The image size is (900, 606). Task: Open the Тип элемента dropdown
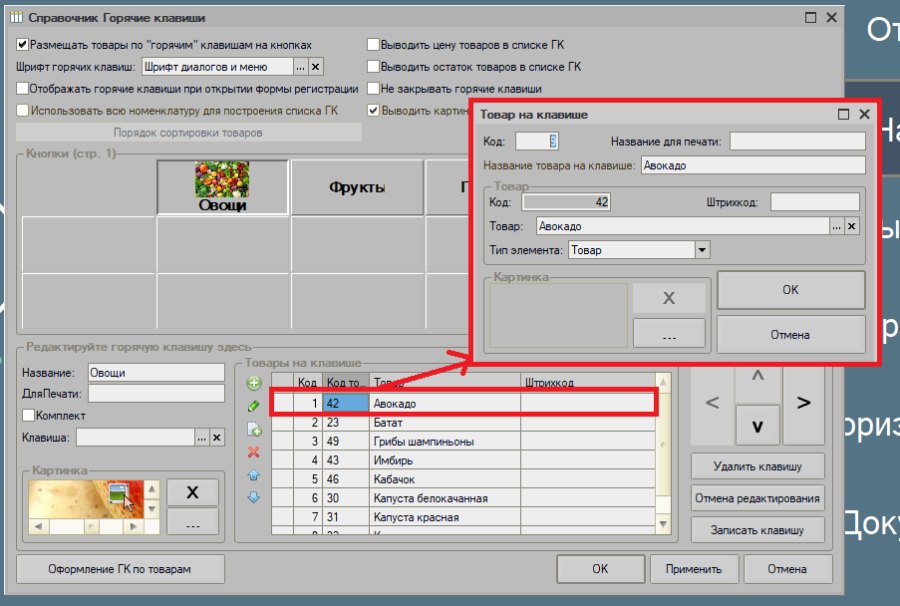(x=702, y=250)
